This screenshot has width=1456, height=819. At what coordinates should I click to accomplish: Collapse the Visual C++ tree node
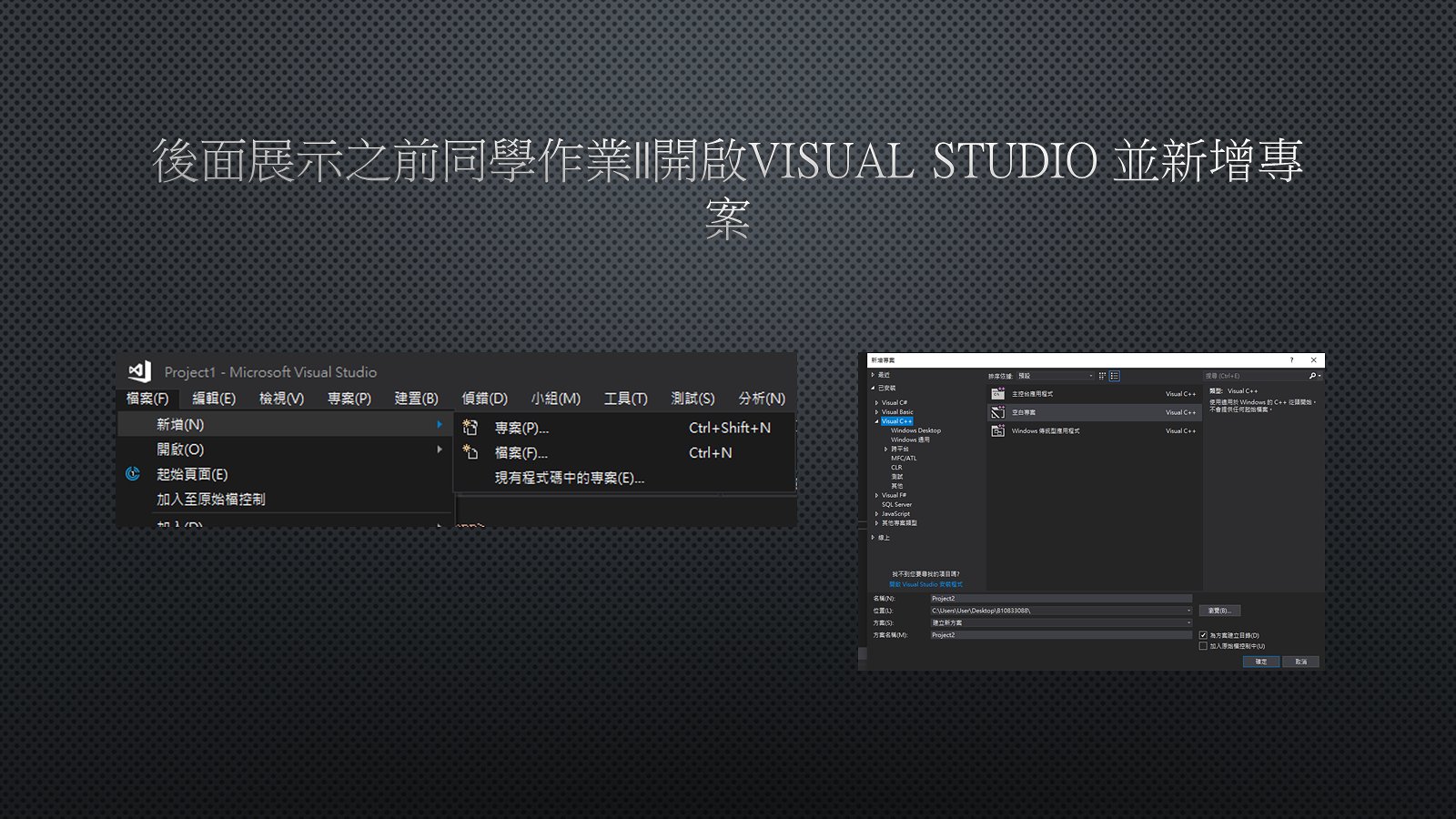877,421
